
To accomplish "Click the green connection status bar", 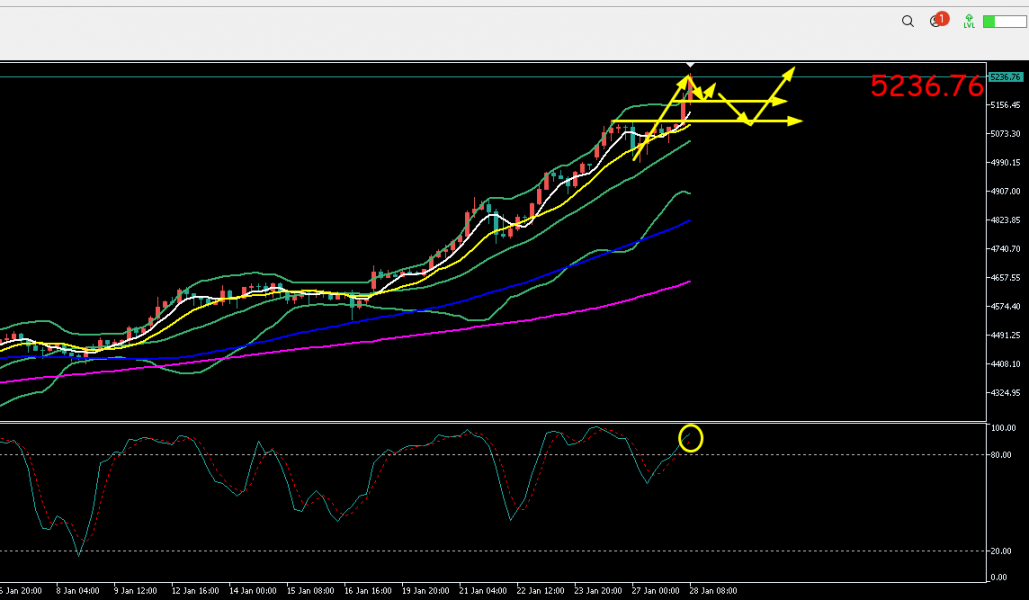I will point(1003,21).
